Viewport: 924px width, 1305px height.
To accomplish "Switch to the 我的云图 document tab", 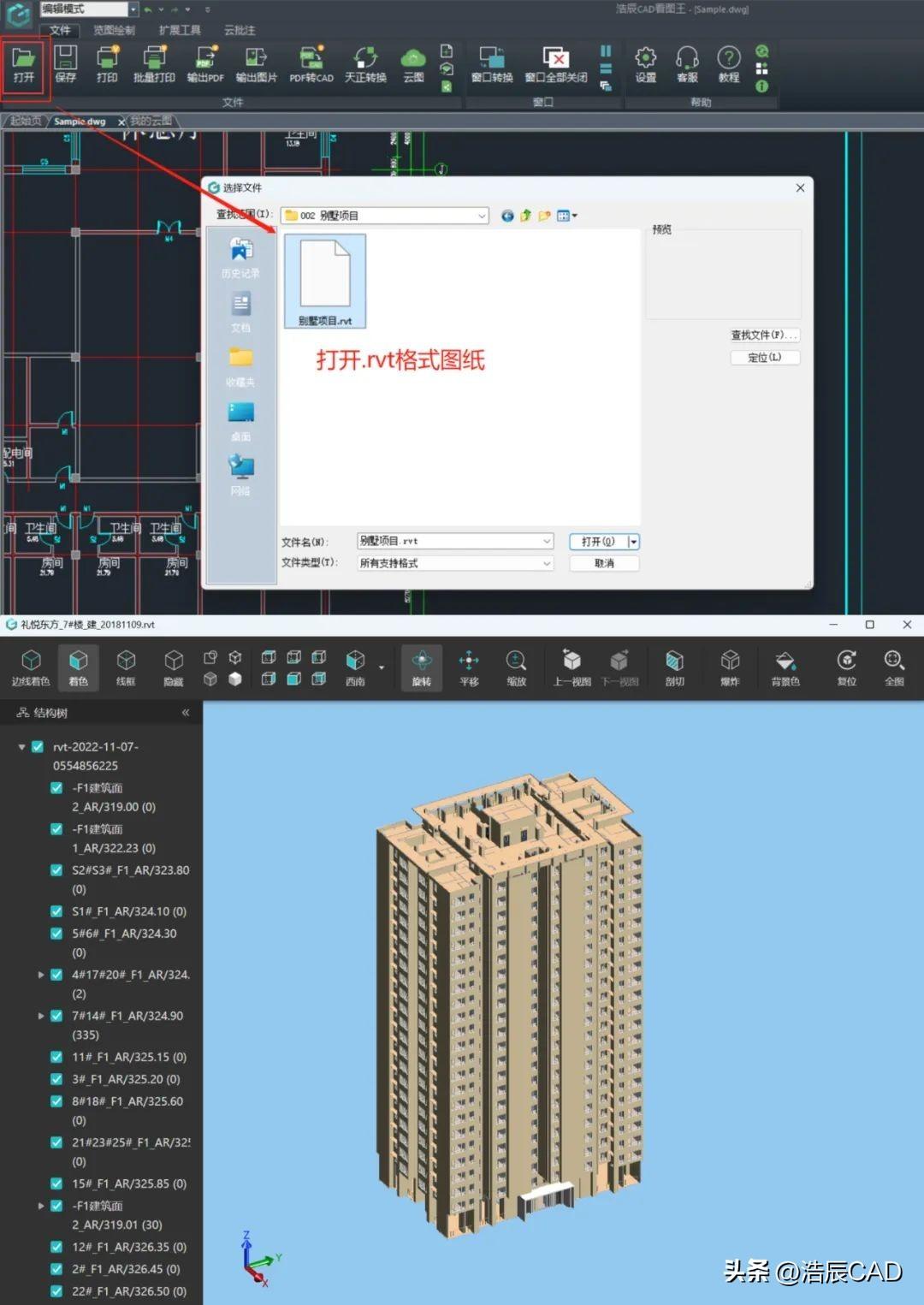I will [x=151, y=121].
